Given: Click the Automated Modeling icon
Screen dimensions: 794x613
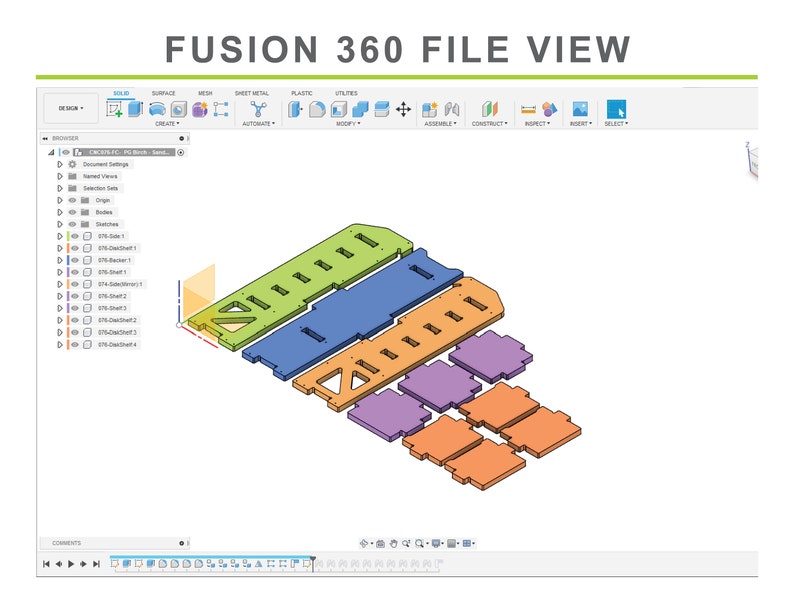Looking at the screenshot, I should click(258, 109).
